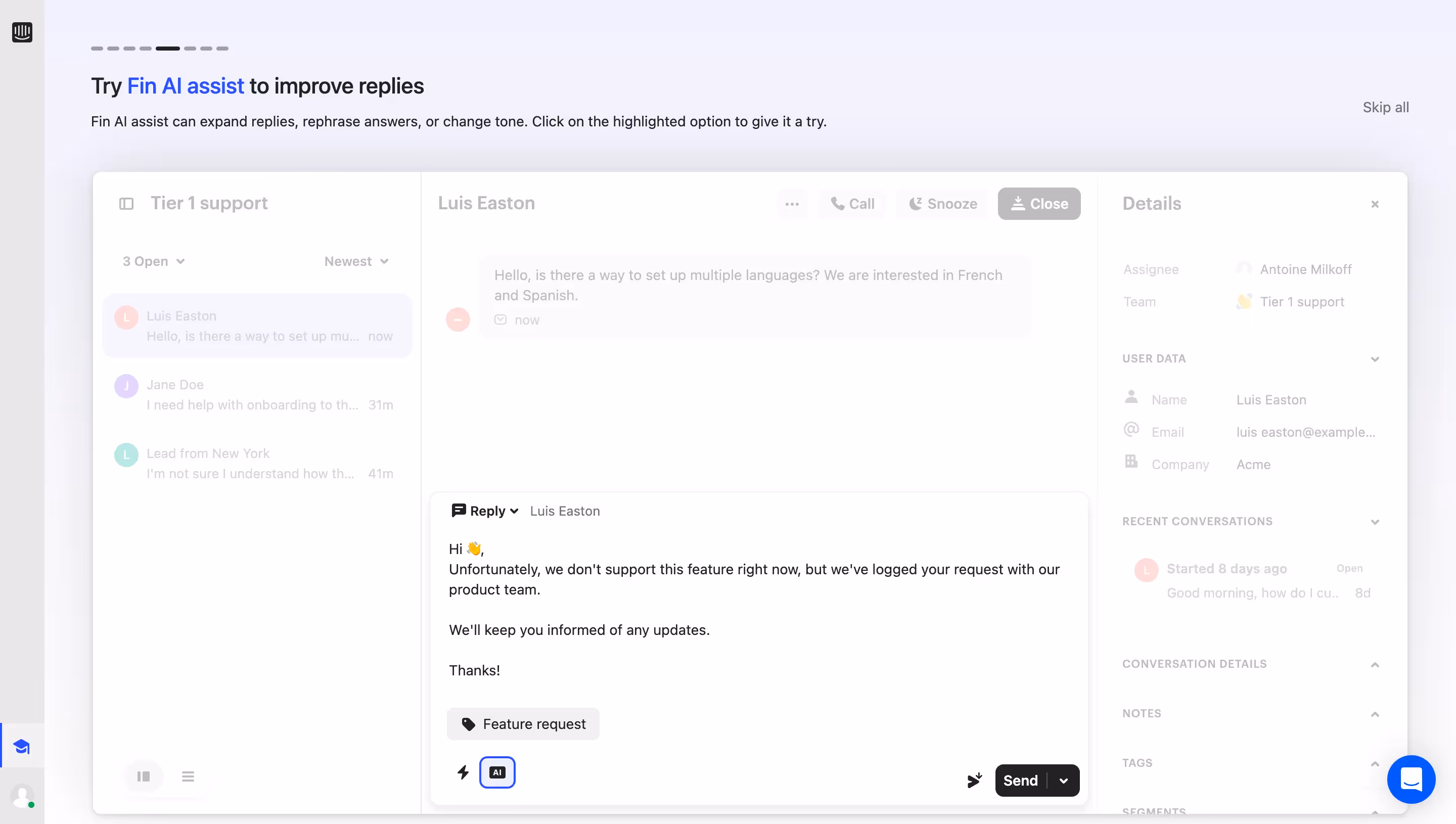
Task: Click the Skip all link
Action: [1385, 107]
